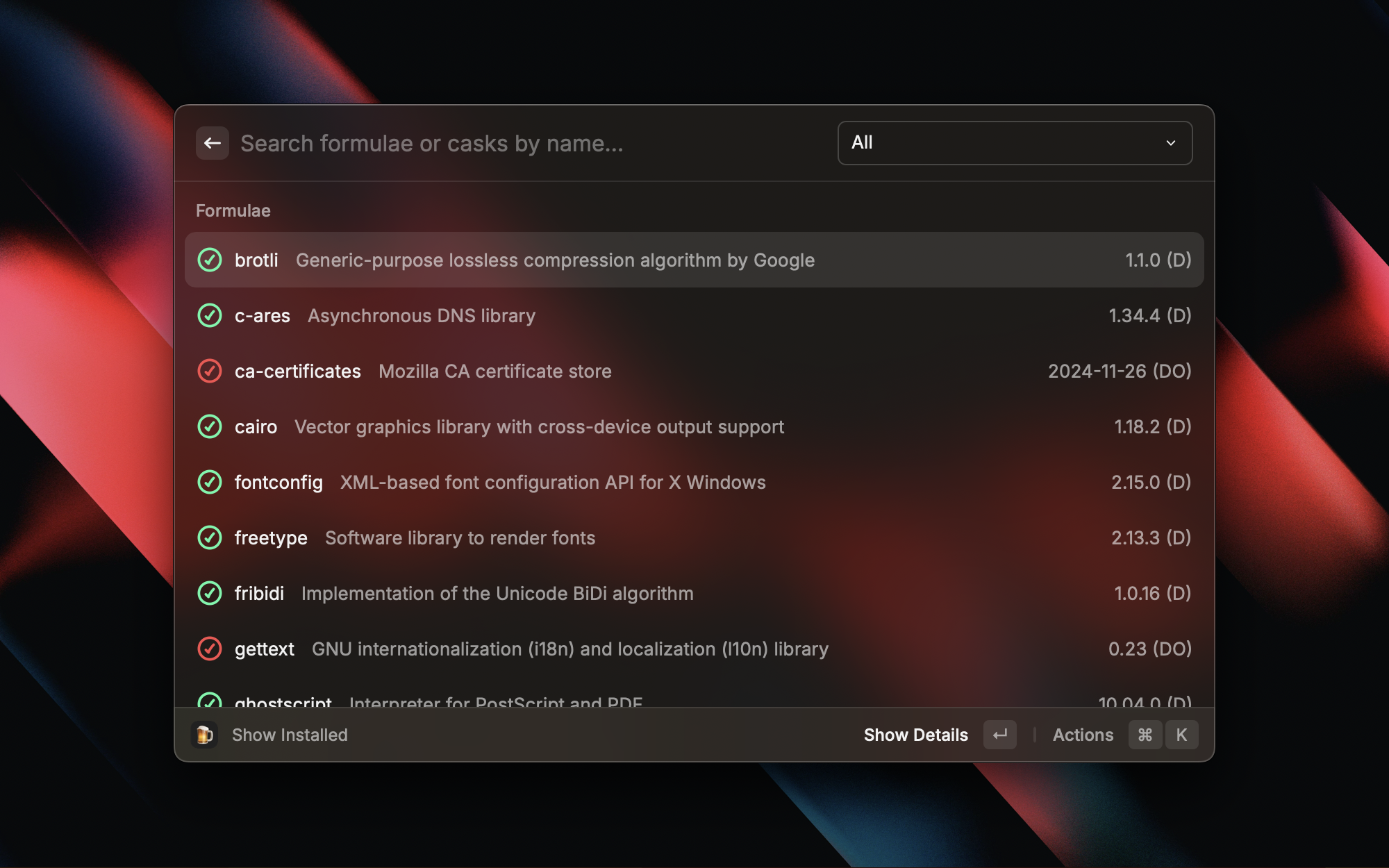Toggle status icon next to fribidi
Screen dimensions: 1389x868
coord(210,593)
